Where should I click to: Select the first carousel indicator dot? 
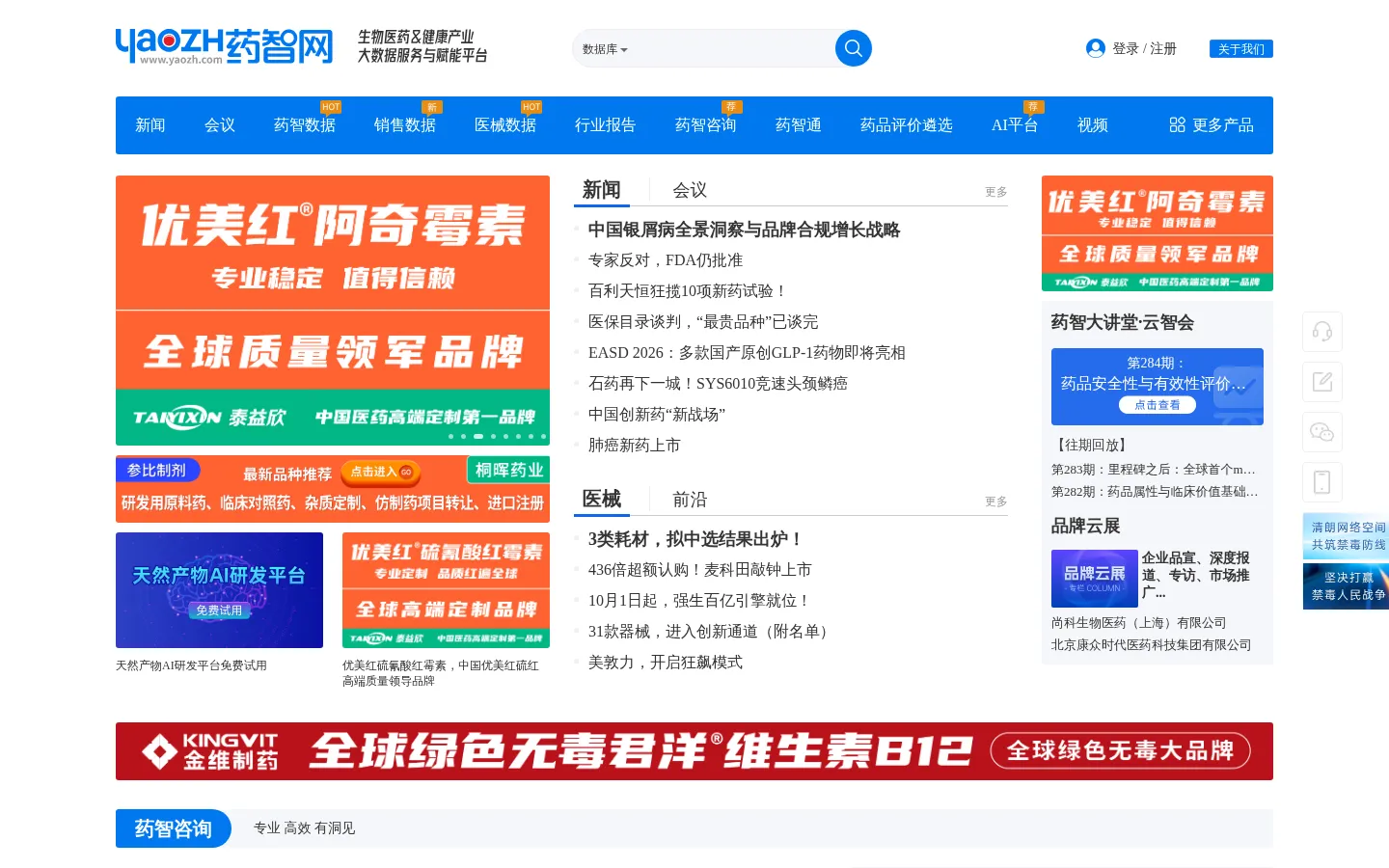click(450, 437)
